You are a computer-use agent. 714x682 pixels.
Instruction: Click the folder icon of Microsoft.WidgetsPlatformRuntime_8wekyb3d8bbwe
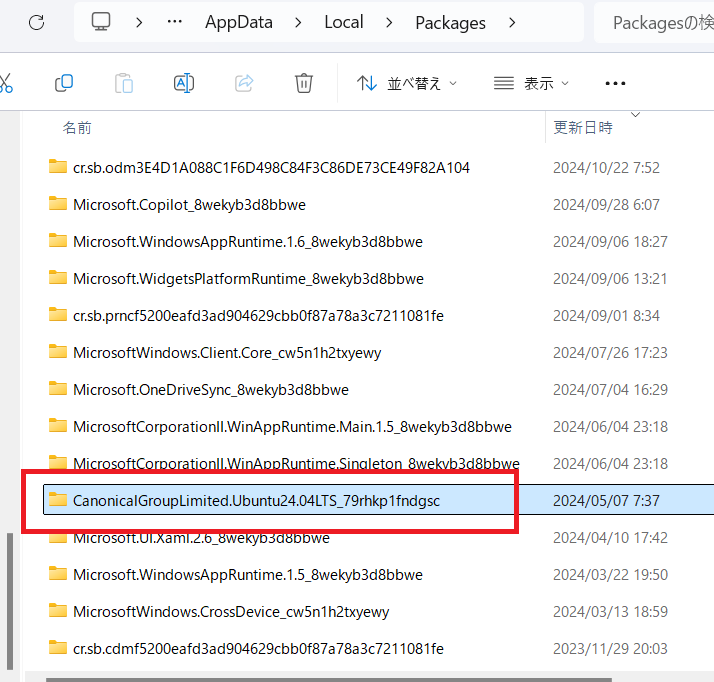(58, 277)
